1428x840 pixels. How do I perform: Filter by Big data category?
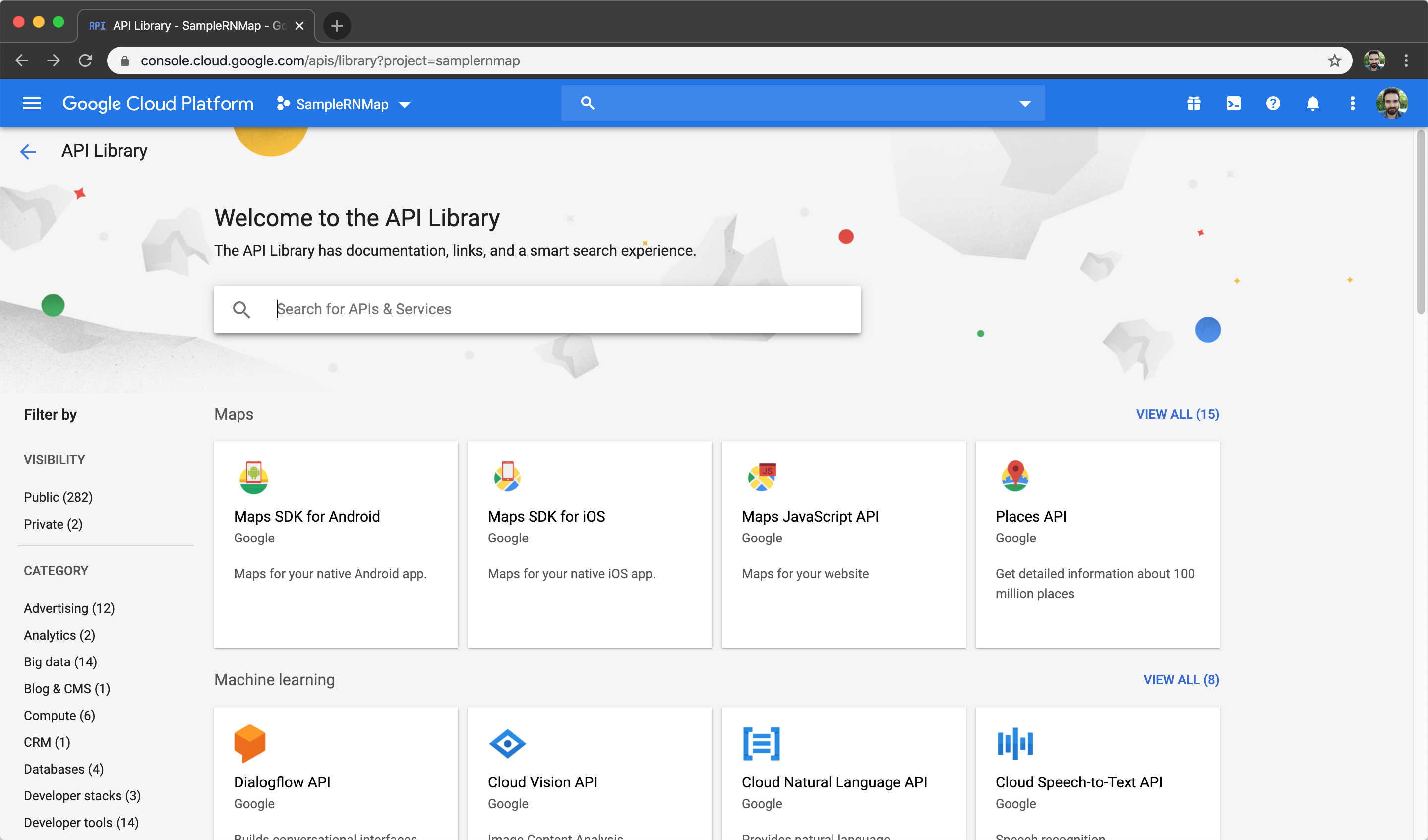(60, 661)
